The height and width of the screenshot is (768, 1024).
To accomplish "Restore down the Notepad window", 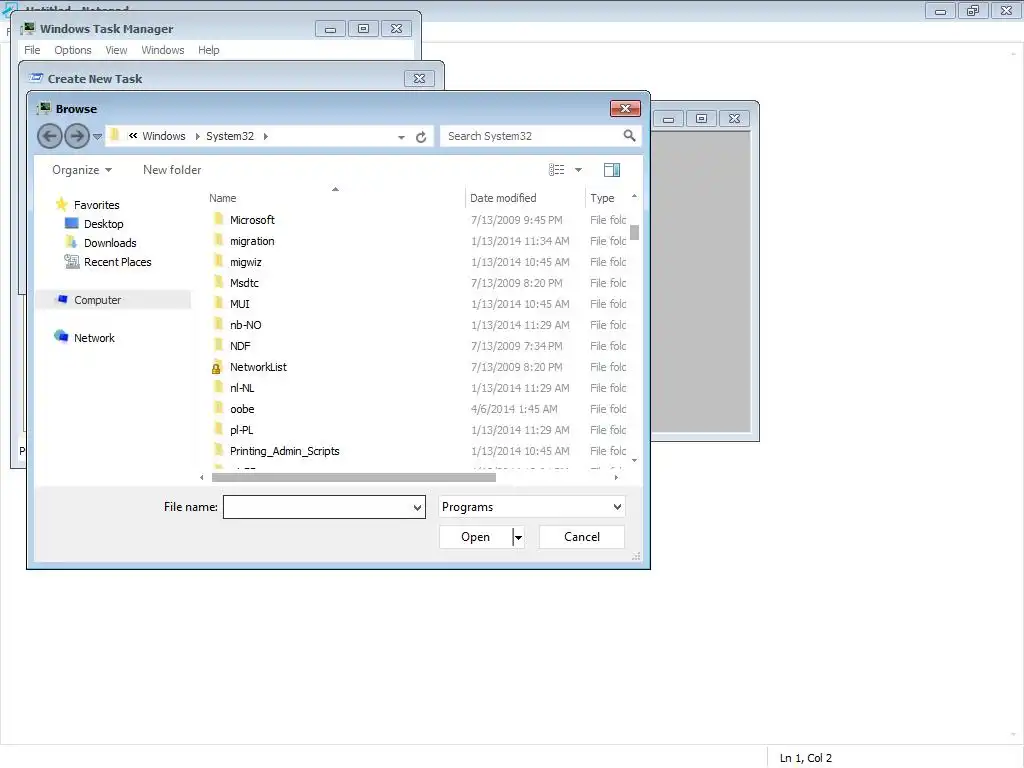I will click(972, 10).
